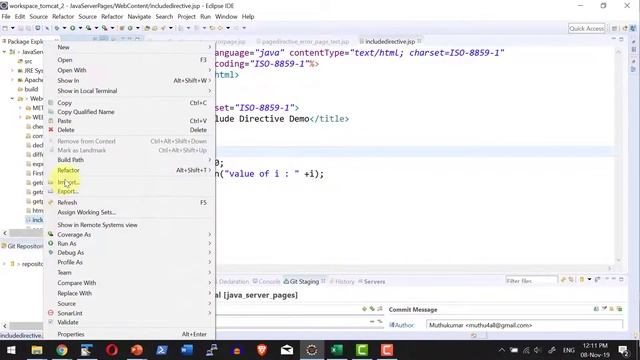
Task: Expand the META-INF folder node
Action: coord(20,108)
